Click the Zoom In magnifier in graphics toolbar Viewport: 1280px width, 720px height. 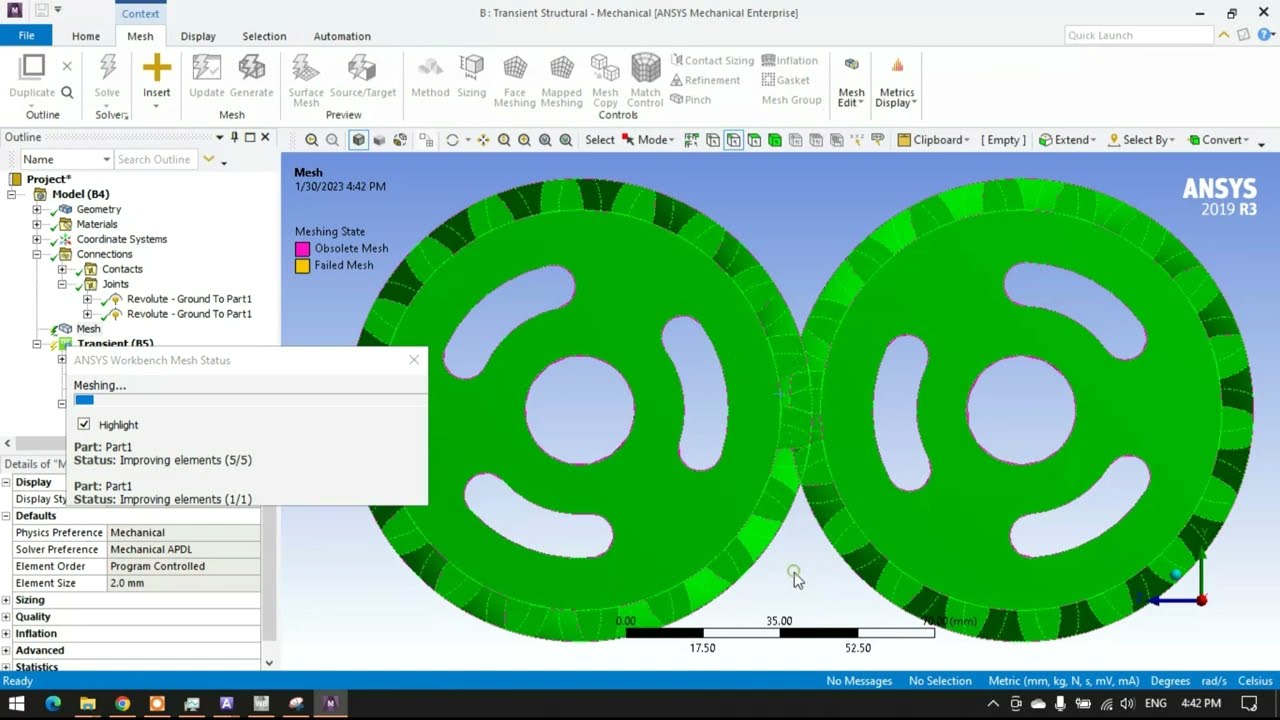pos(311,140)
